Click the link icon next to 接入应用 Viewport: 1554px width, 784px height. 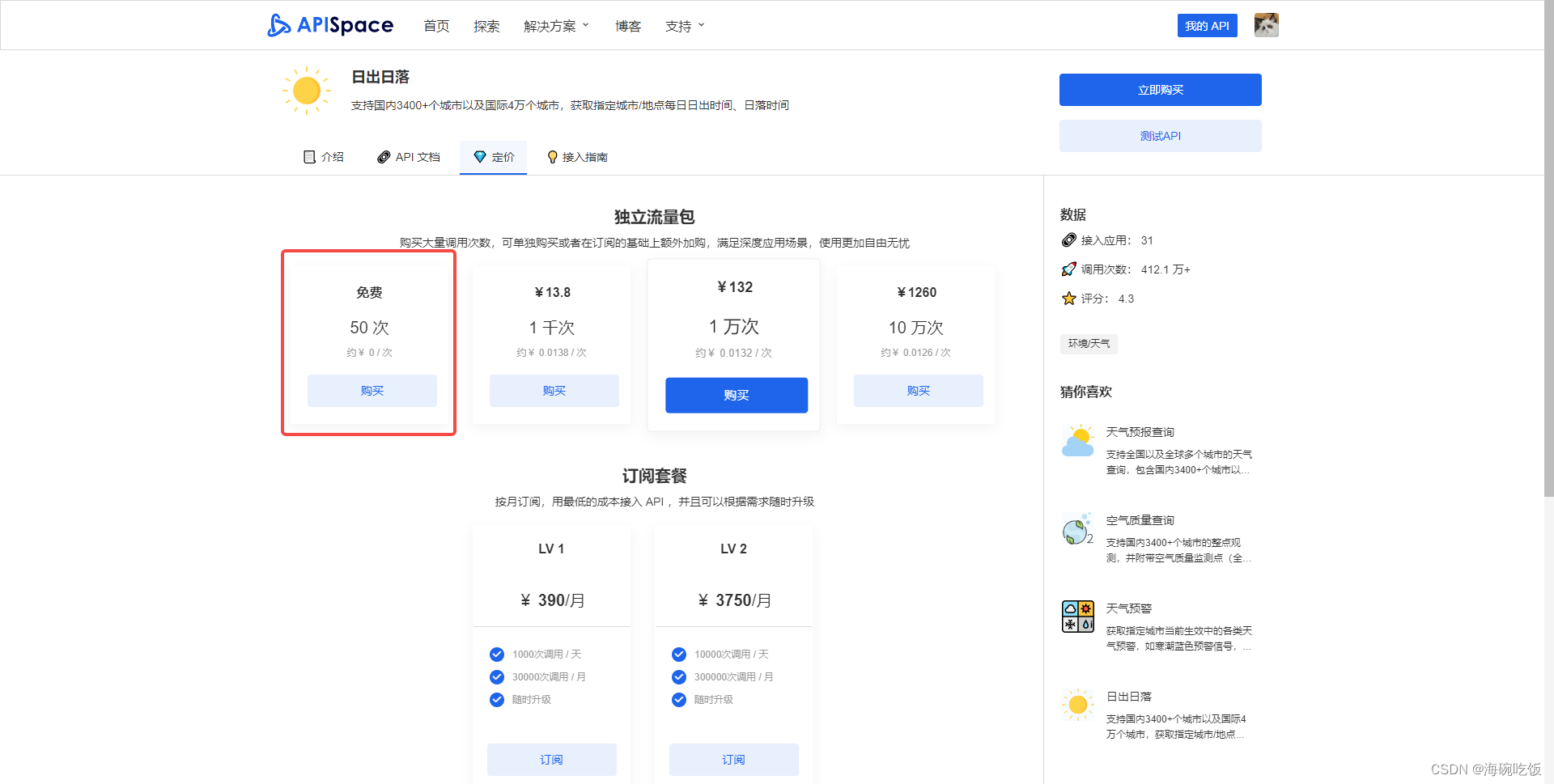click(1069, 240)
